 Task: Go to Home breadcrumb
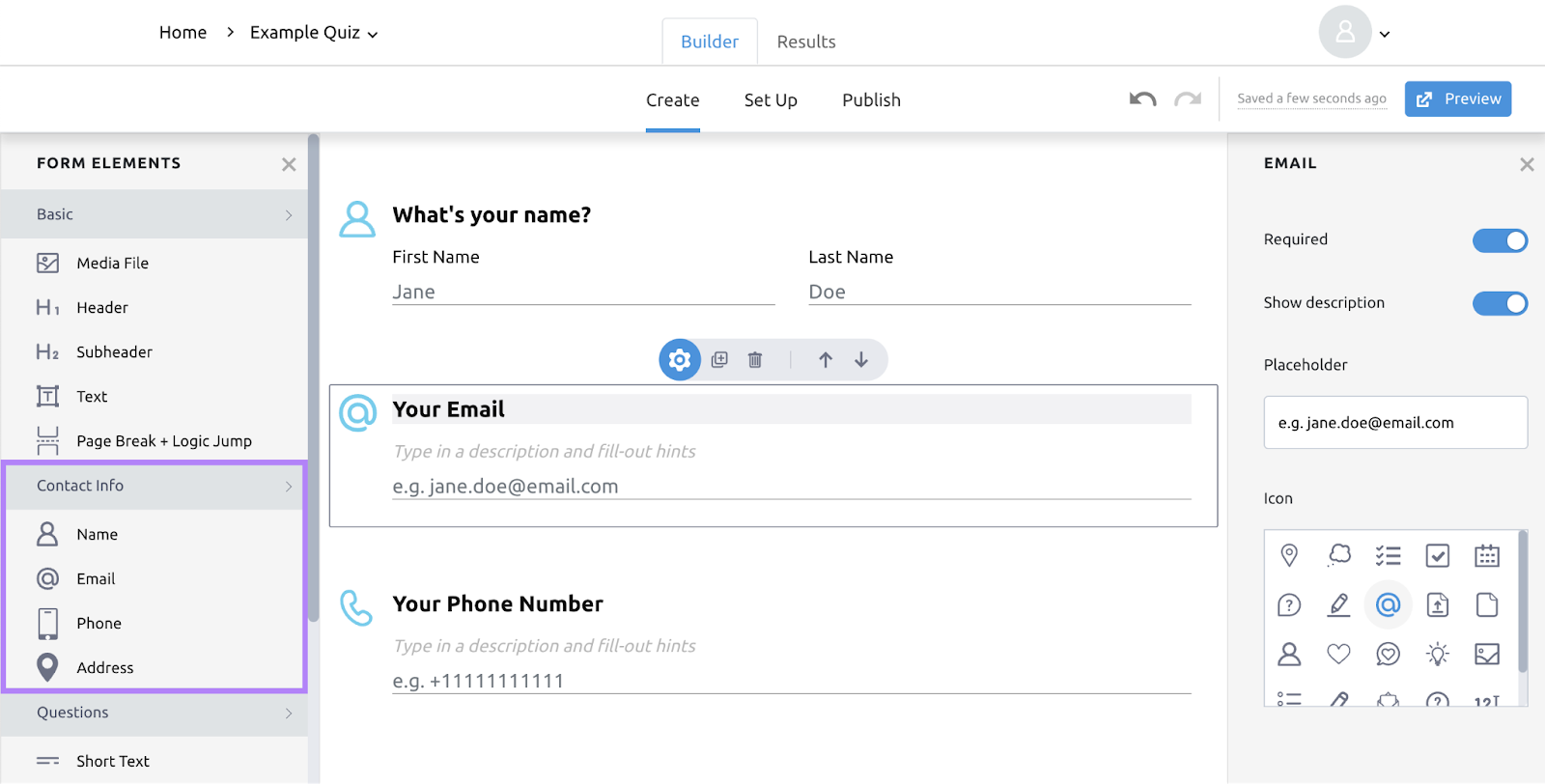(183, 33)
